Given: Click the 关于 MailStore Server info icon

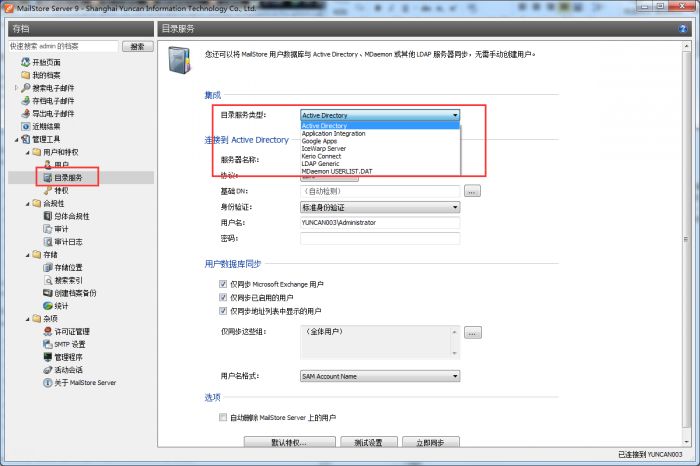Looking at the screenshot, I should [48, 383].
